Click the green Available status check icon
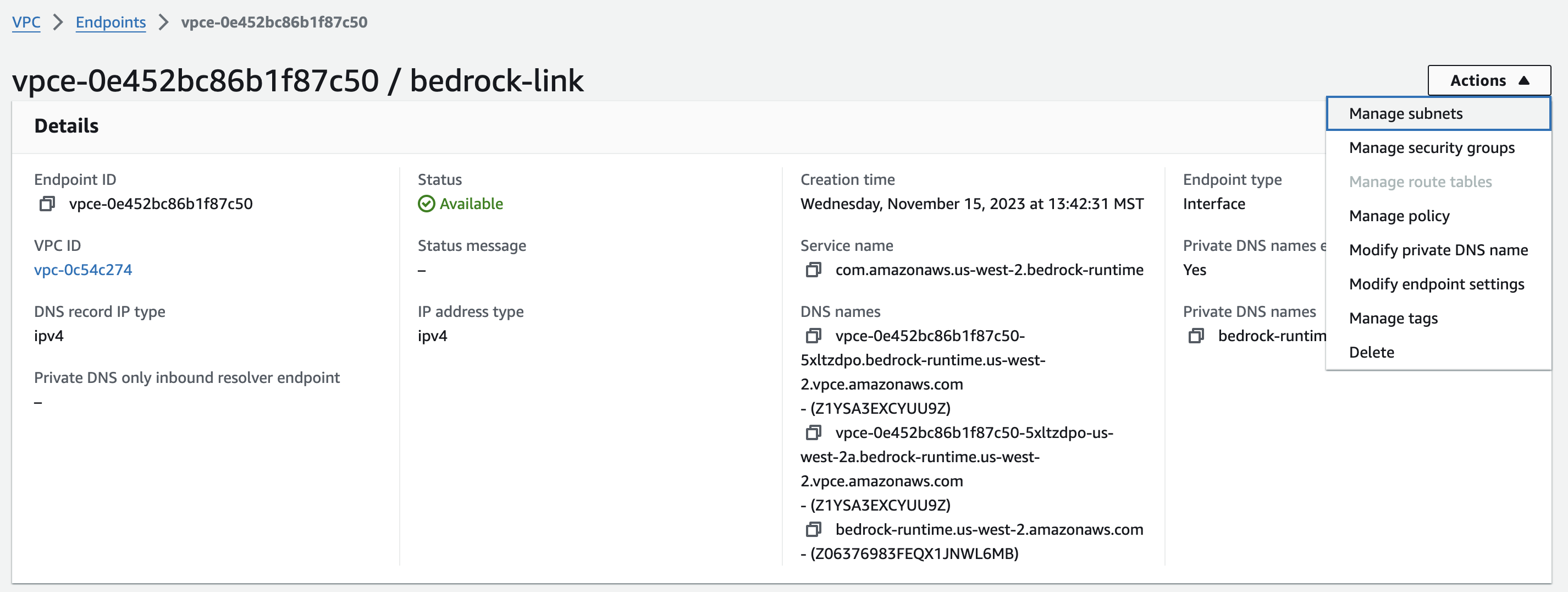The image size is (1568, 592). point(426,204)
